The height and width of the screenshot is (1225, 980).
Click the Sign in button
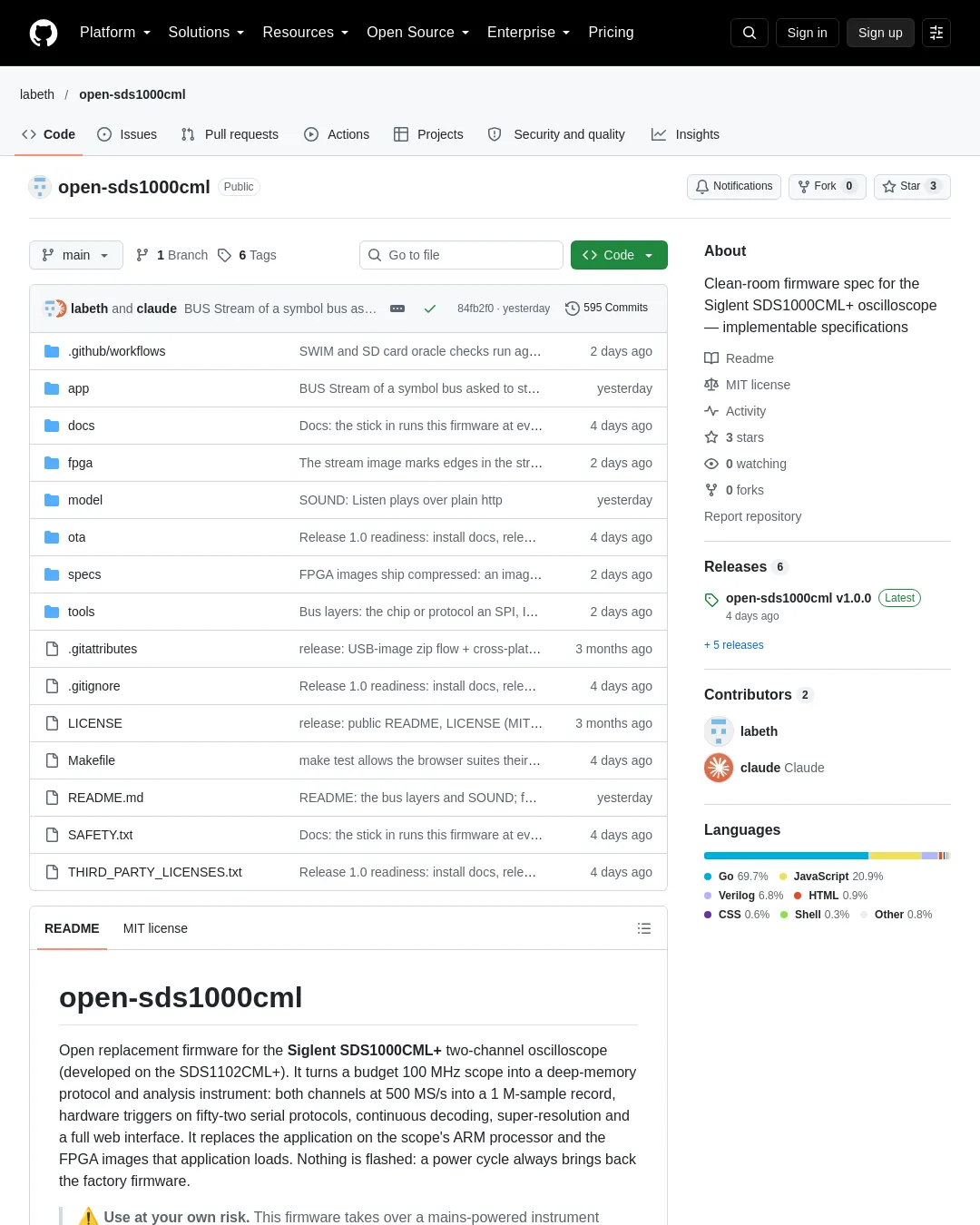(x=808, y=33)
